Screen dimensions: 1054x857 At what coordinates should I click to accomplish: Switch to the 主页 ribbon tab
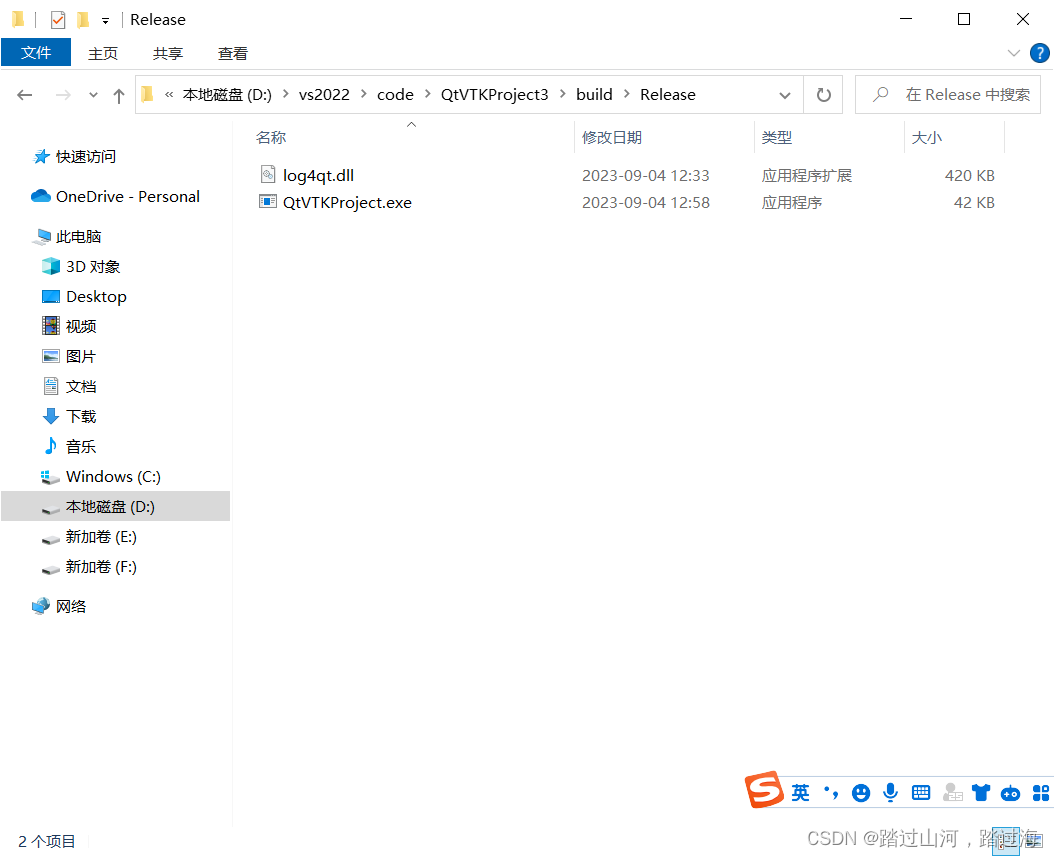coord(103,53)
